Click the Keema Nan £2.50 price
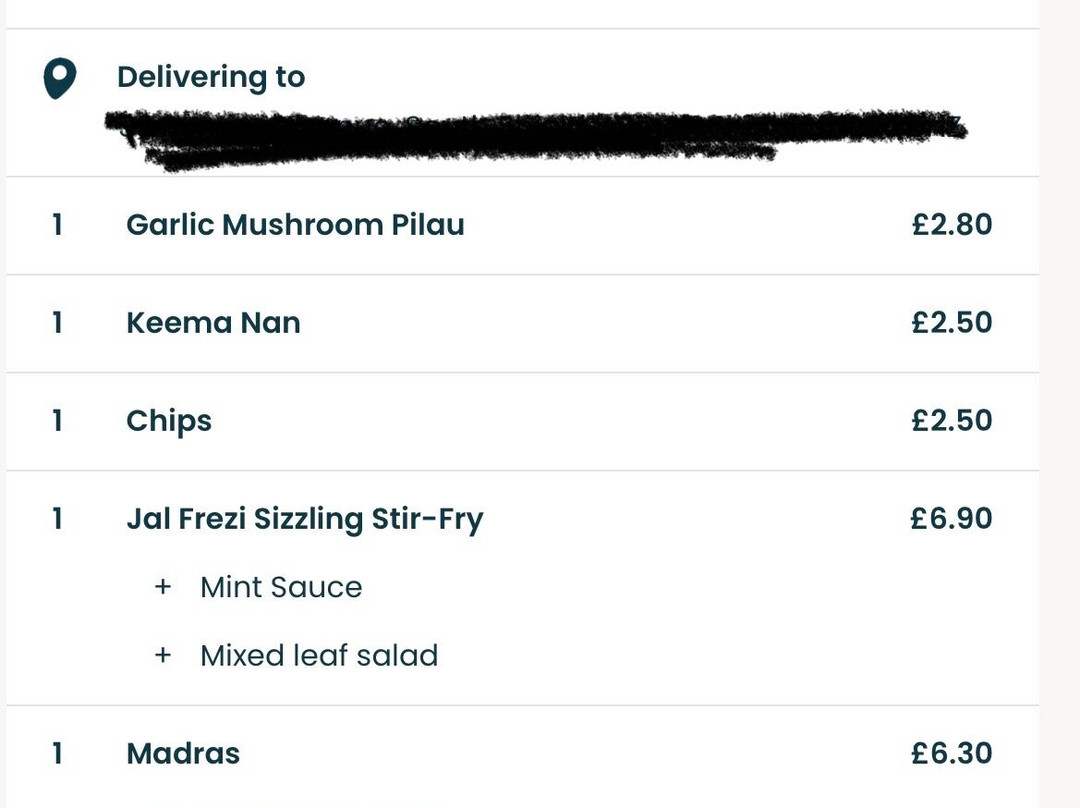 click(x=951, y=322)
